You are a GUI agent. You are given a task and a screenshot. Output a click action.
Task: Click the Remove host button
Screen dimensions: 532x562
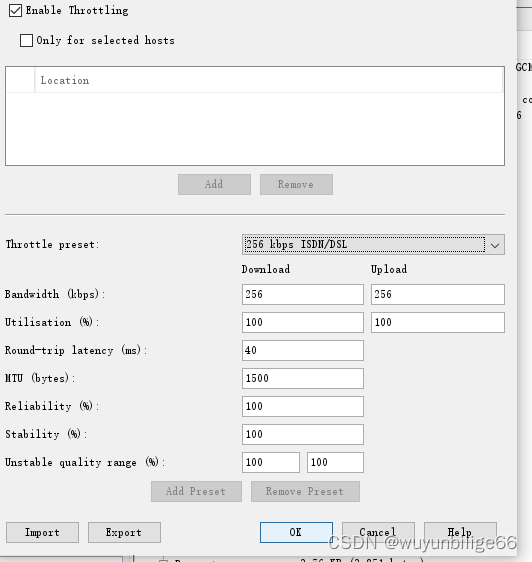click(x=296, y=185)
